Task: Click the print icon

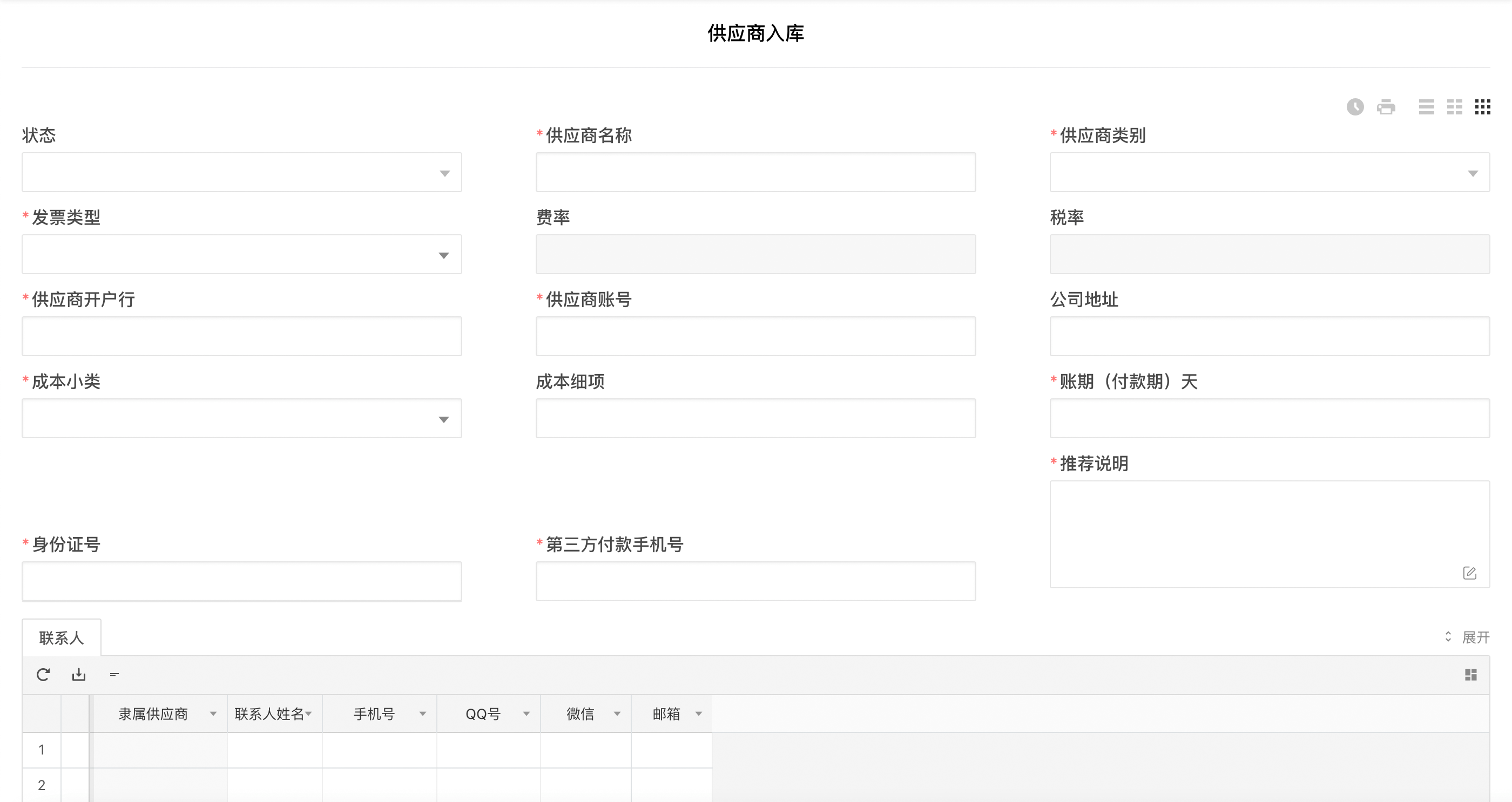Action: pos(1386,107)
